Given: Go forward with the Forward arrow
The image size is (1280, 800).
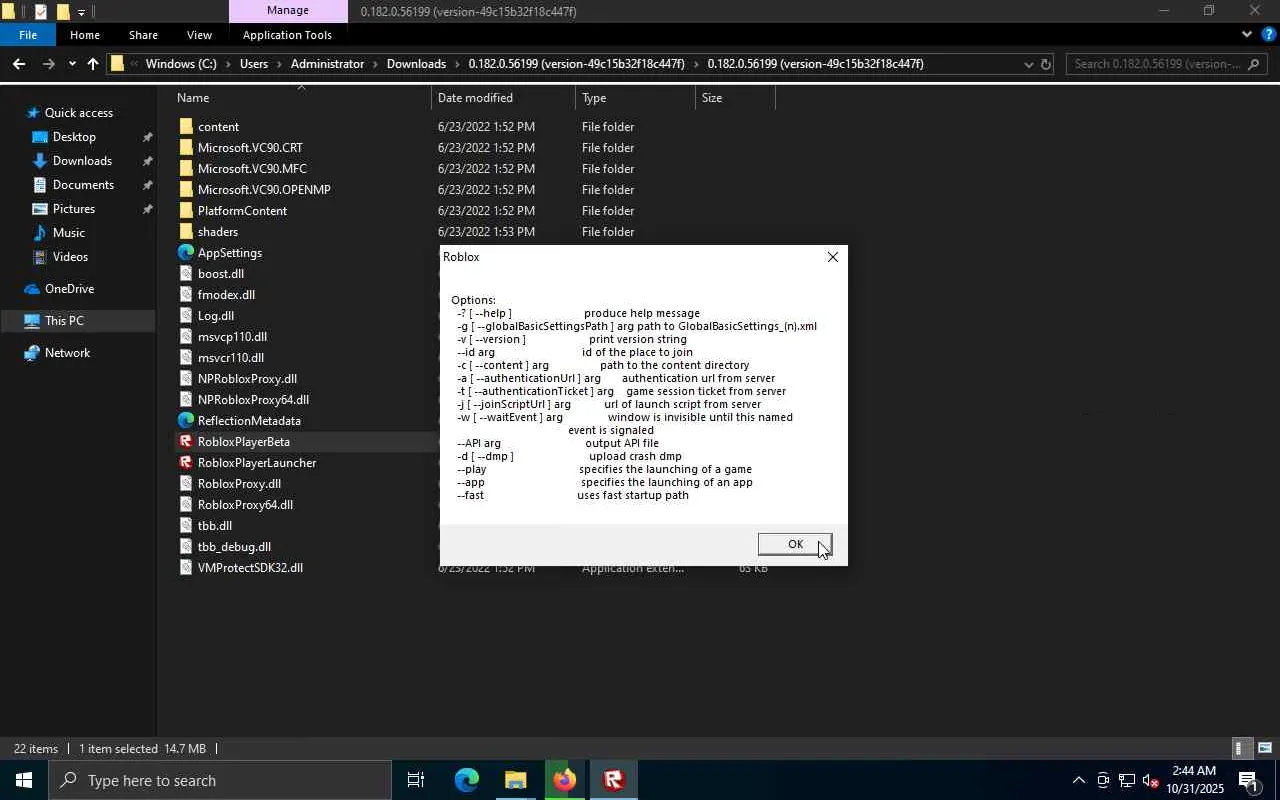Looking at the screenshot, I should point(48,64).
